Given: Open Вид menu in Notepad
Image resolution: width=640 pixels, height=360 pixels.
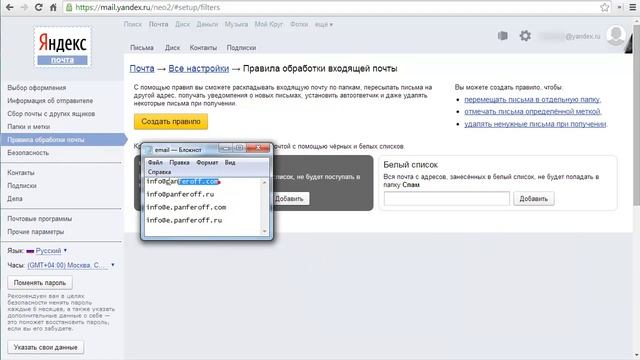Looking at the screenshot, I should [x=230, y=162].
